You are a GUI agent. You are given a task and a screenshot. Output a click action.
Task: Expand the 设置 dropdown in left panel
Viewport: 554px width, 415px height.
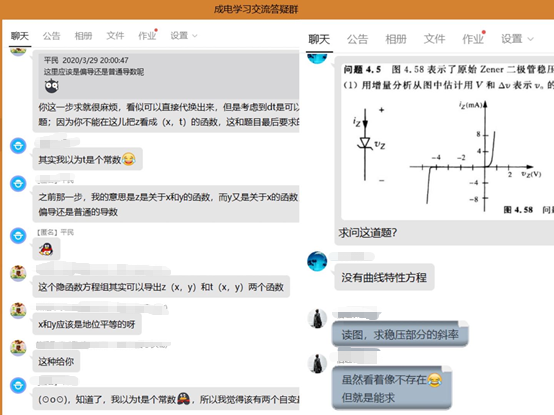pos(184,36)
